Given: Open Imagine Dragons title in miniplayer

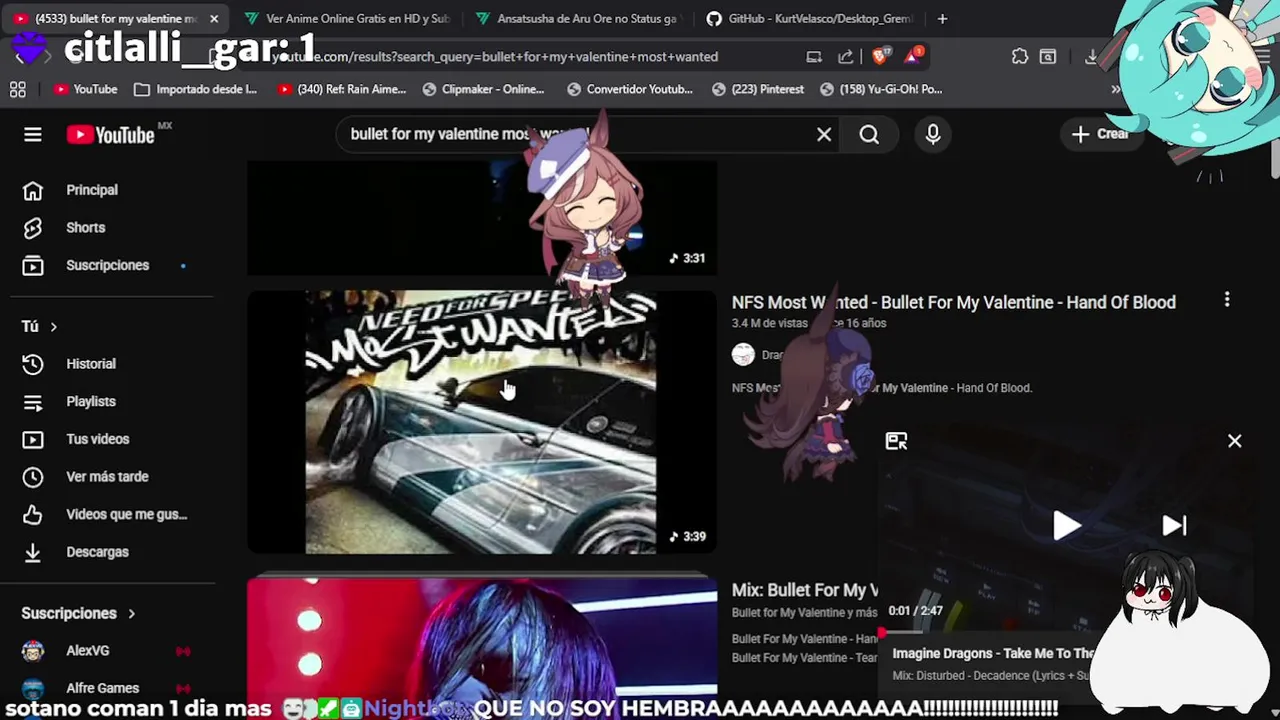Looking at the screenshot, I should (993, 653).
